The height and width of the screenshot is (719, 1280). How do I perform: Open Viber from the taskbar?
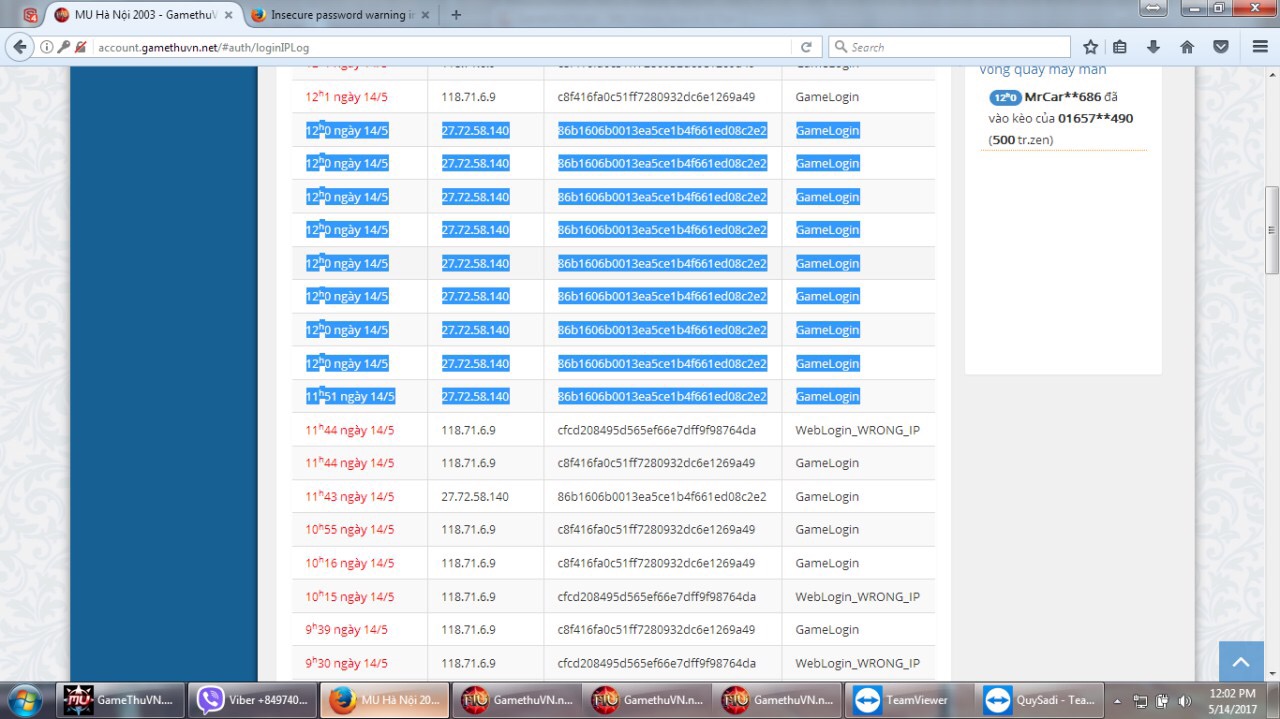point(254,700)
